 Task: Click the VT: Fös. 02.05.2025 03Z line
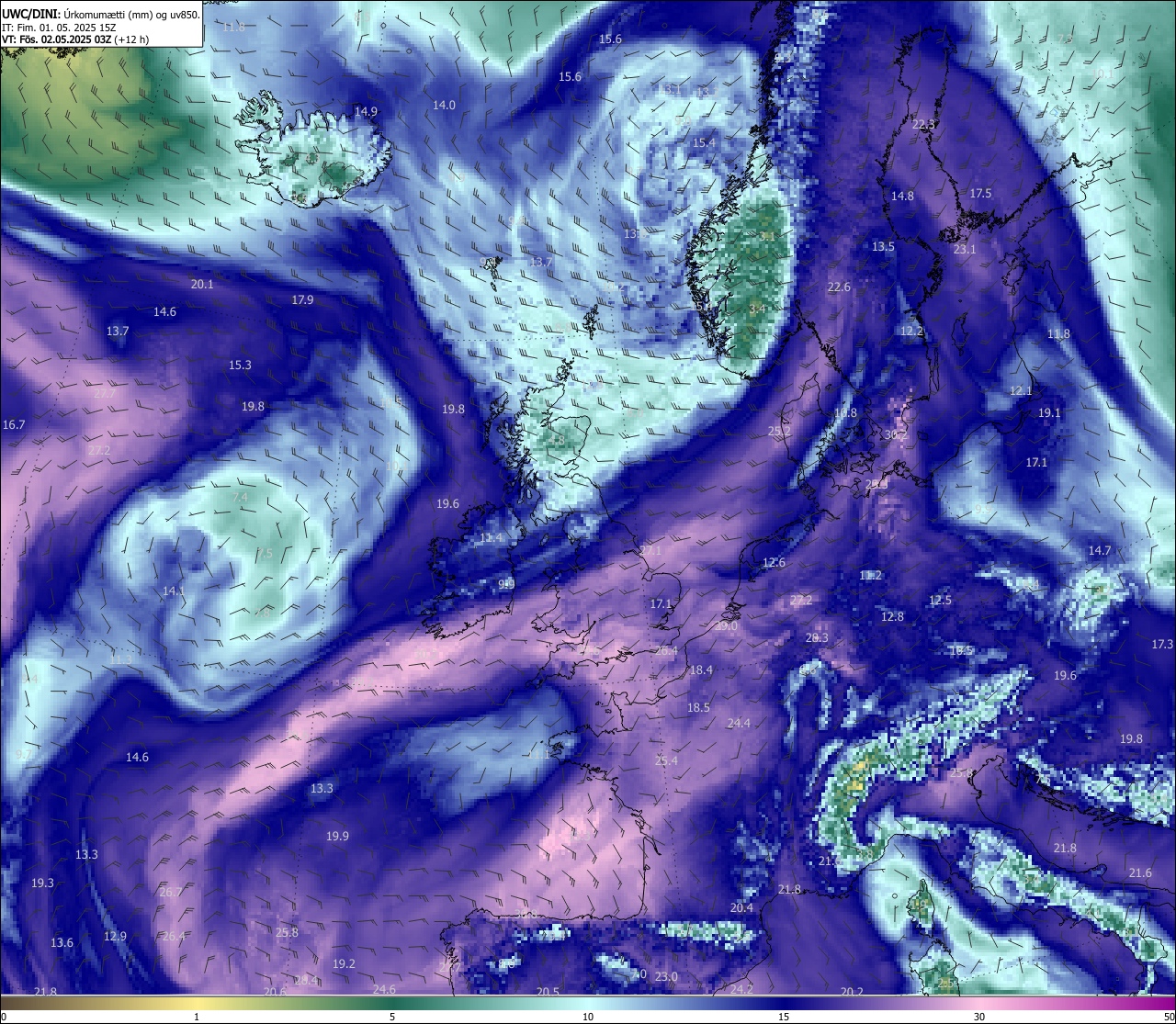tap(75, 39)
